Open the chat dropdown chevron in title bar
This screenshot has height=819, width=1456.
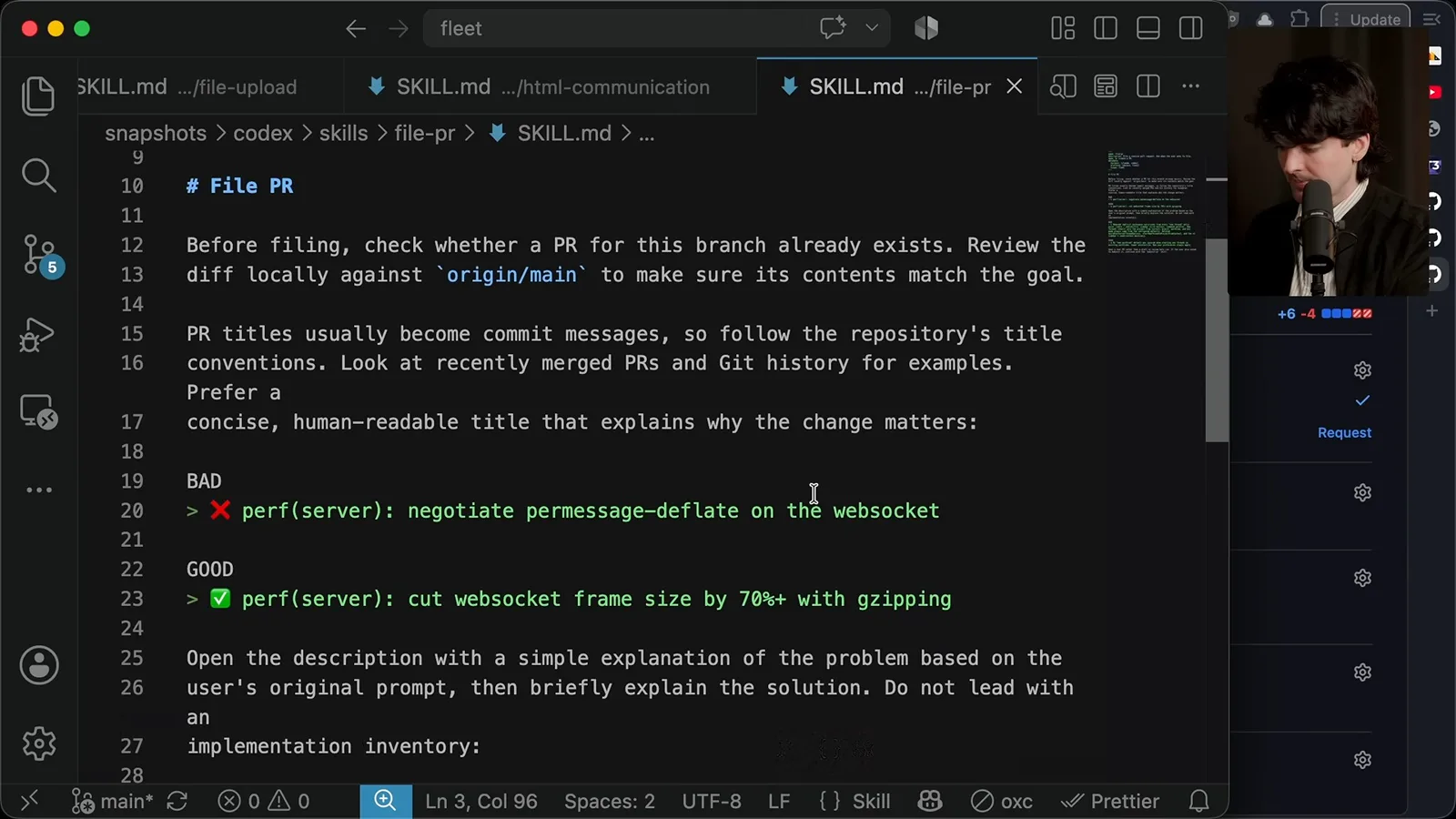[872, 28]
